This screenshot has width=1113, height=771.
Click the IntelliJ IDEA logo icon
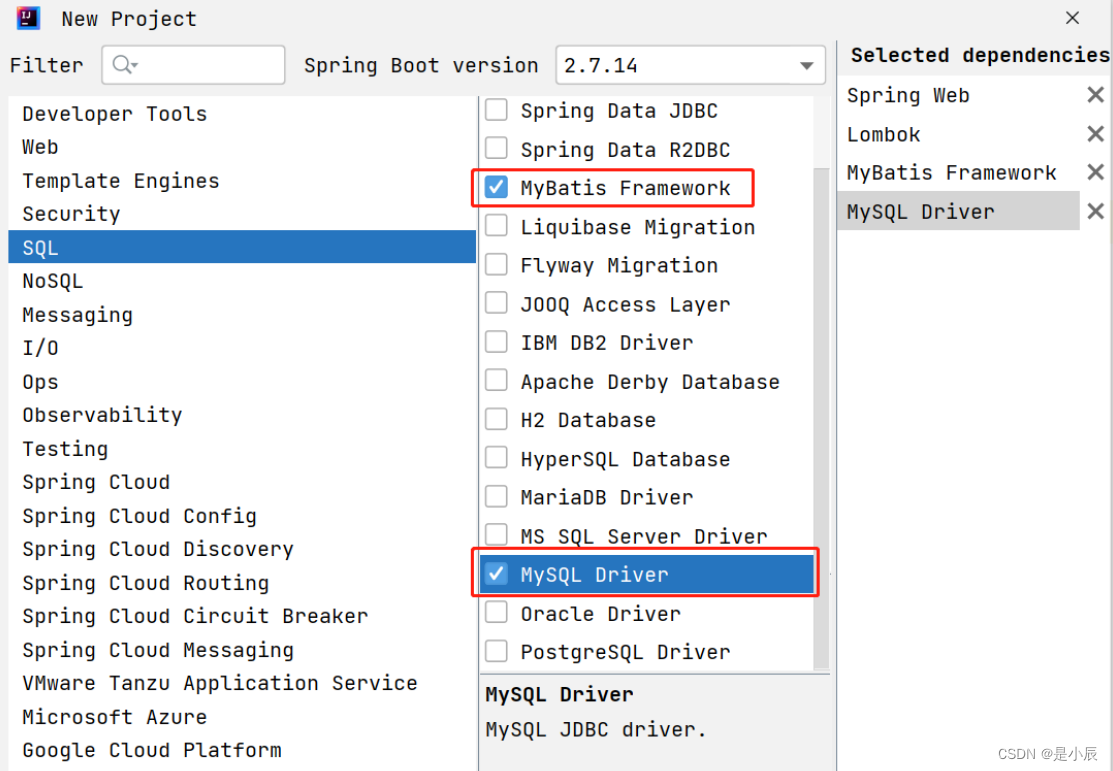pyautogui.click(x=28, y=18)
